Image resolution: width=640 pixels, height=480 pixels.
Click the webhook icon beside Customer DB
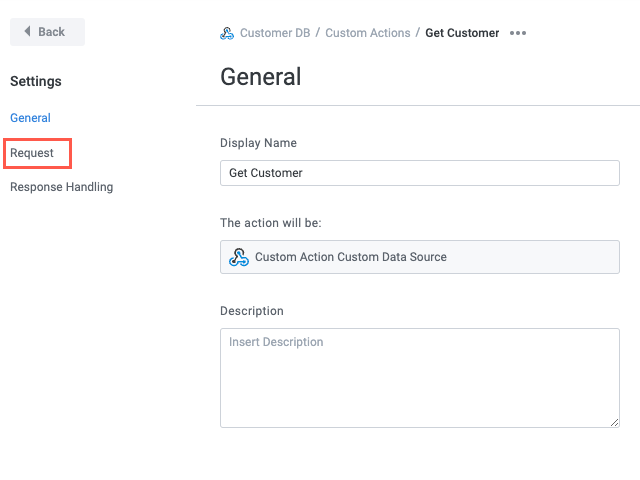click(227, 33)
